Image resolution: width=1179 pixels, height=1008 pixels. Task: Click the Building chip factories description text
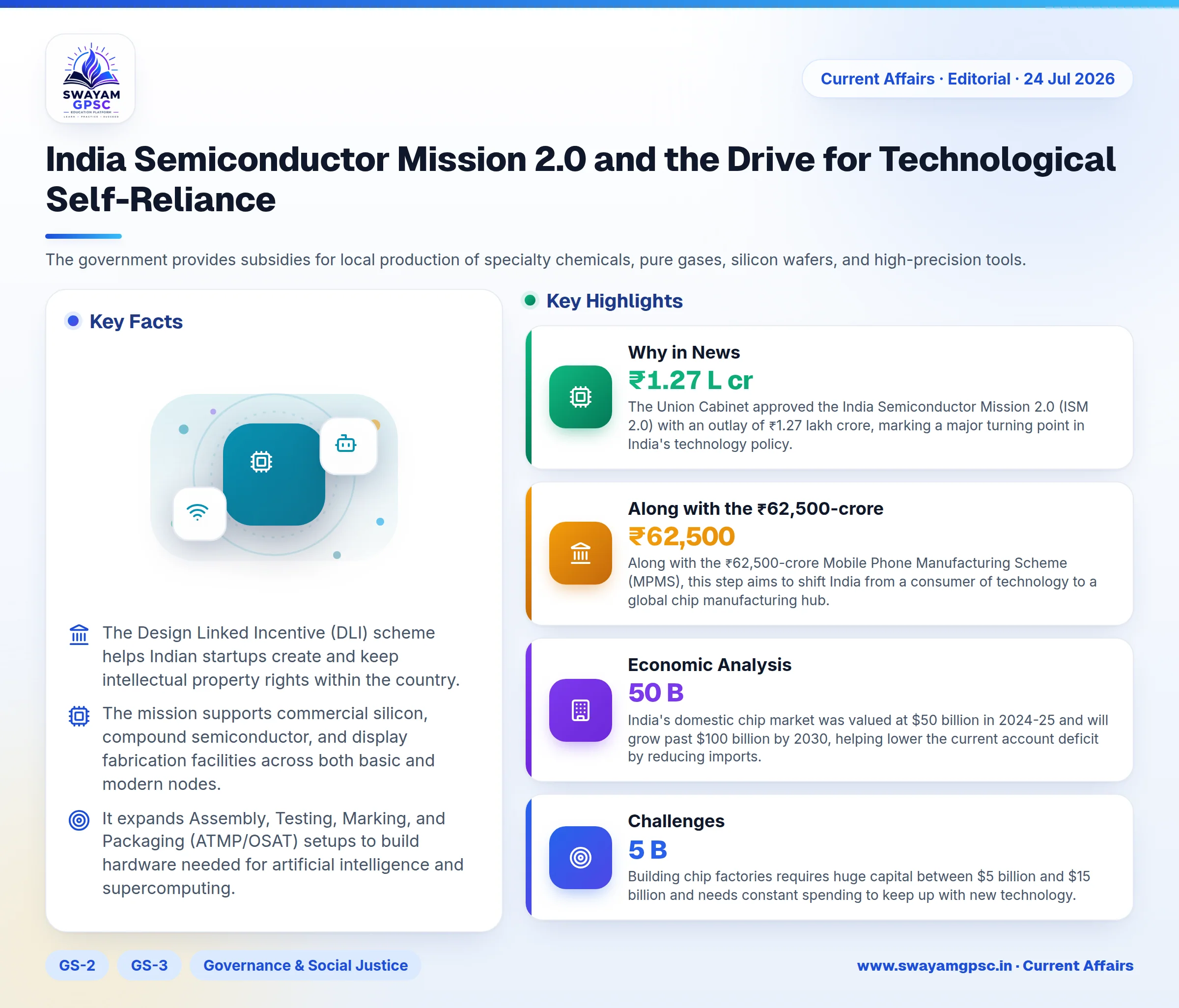[859, 885]
